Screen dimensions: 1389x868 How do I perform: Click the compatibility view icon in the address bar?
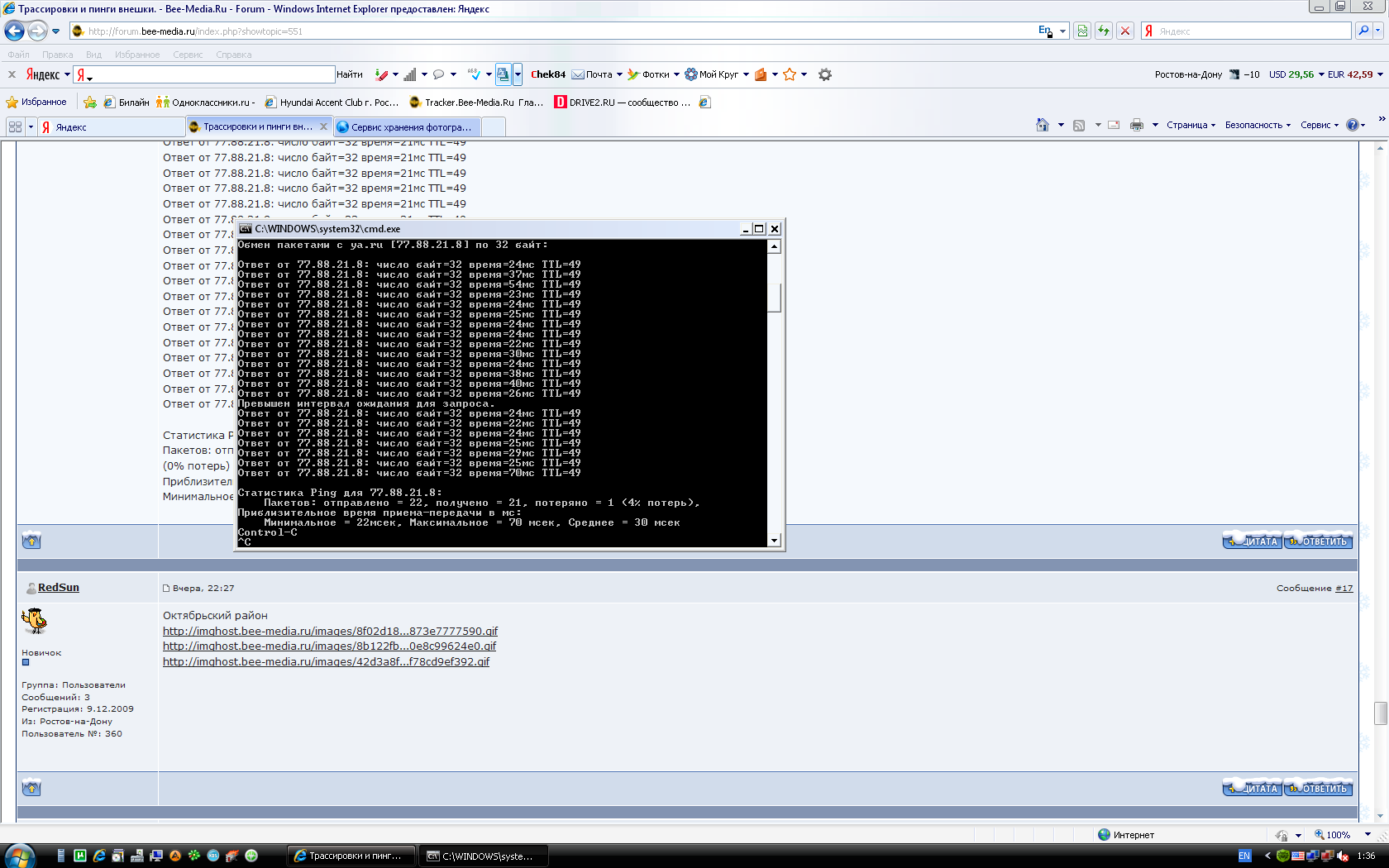(1081, 31)
